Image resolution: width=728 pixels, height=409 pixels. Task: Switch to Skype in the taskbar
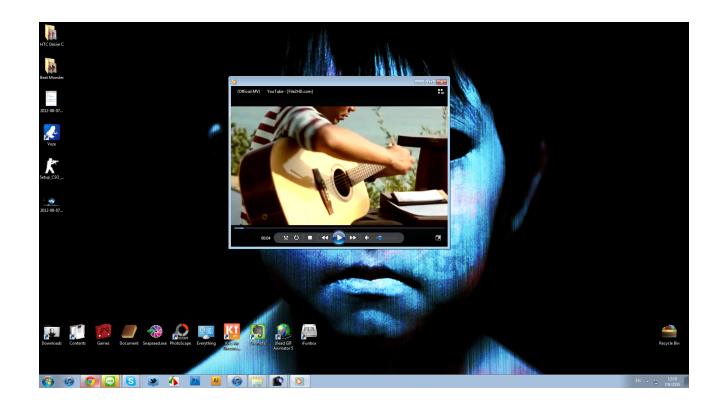[130, 382]
